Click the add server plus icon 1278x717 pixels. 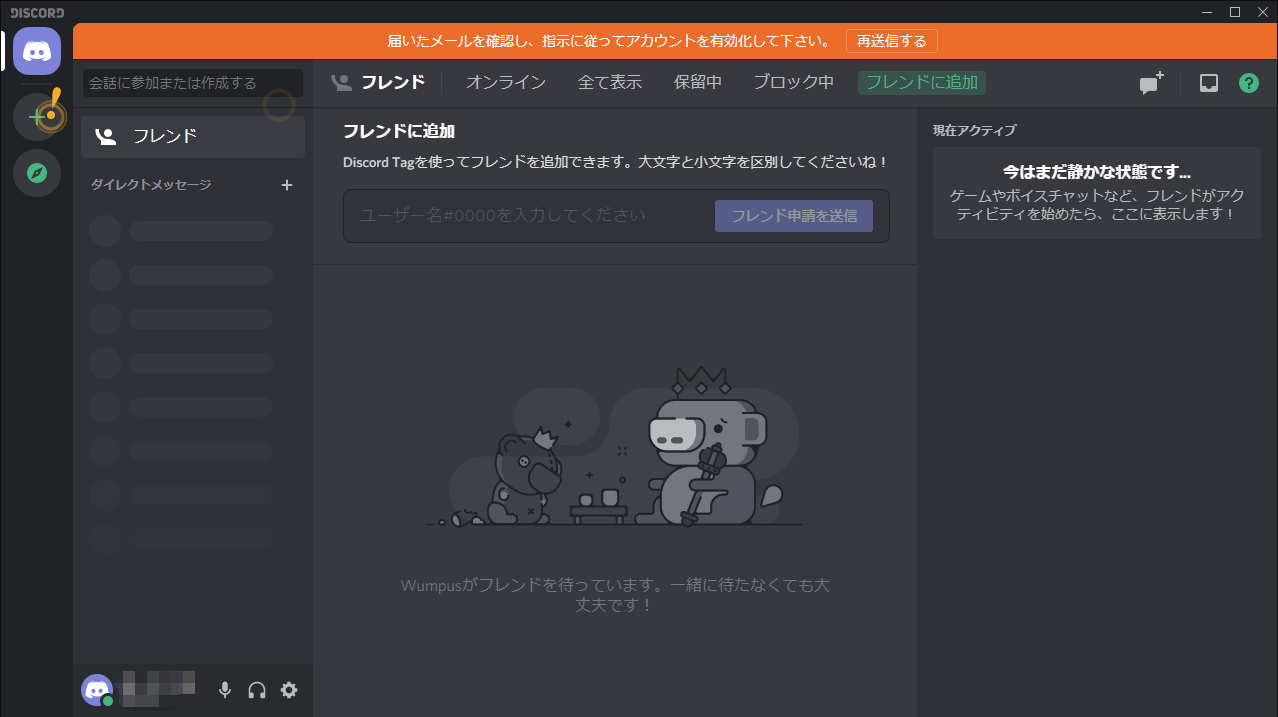pos(37,117)
